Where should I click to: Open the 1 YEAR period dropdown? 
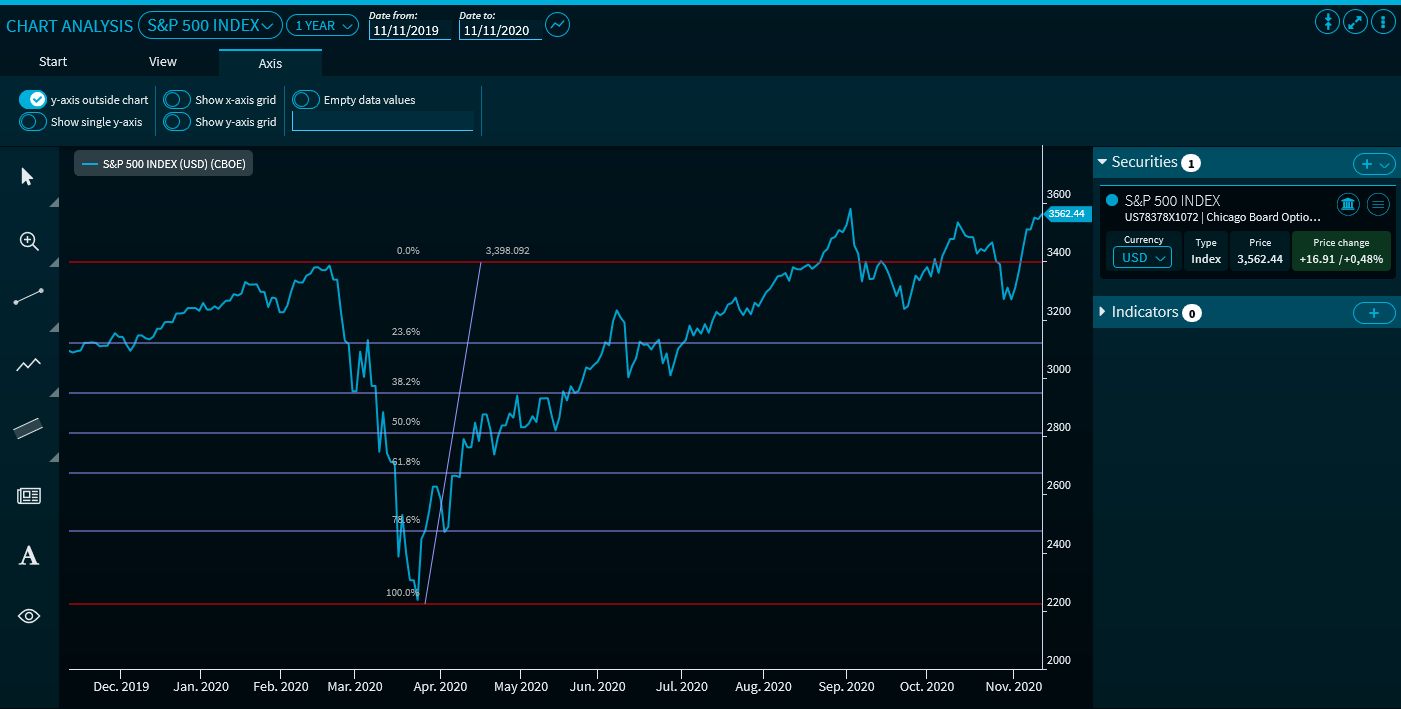[x=322, y=26]
